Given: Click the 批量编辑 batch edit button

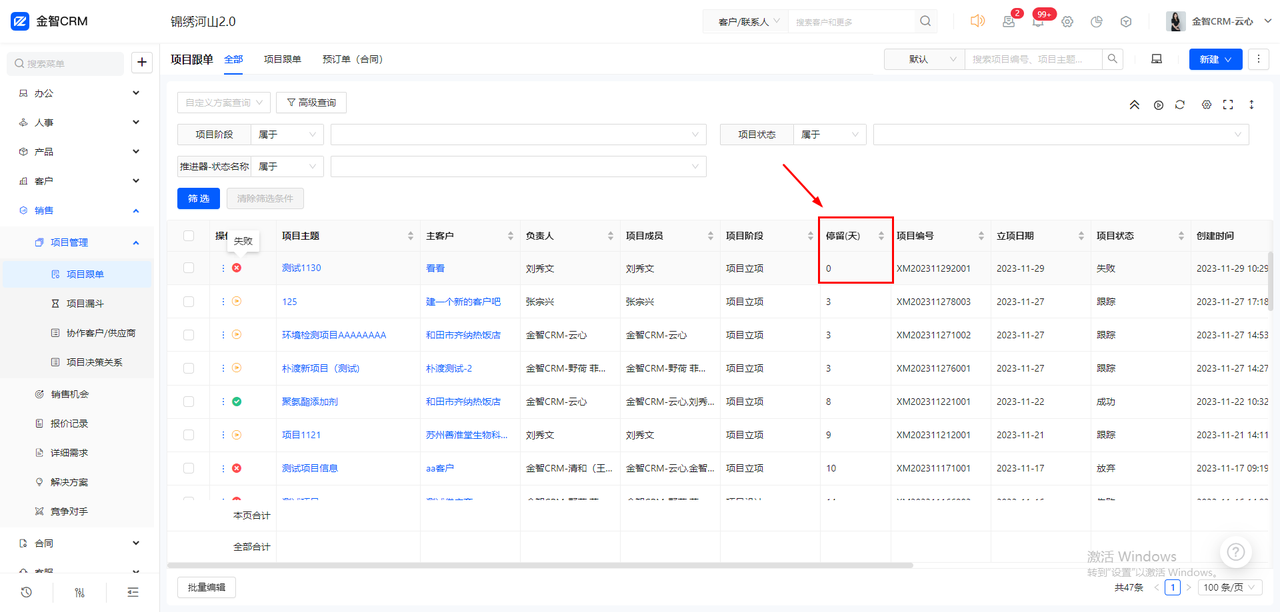Looking at the screenshot, I should click(206, 587).
